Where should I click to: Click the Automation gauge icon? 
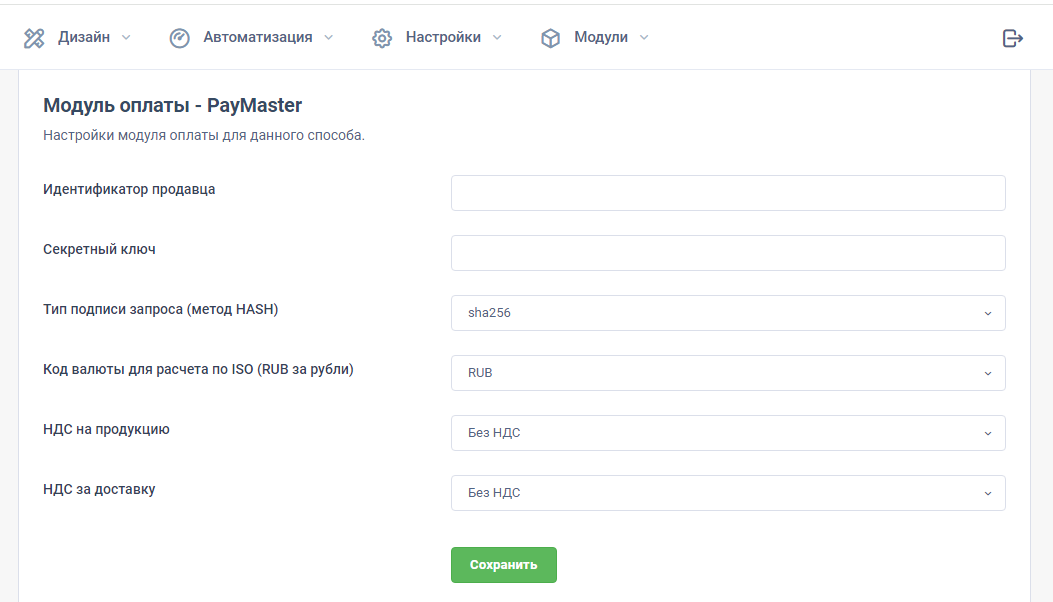[179, 38]
